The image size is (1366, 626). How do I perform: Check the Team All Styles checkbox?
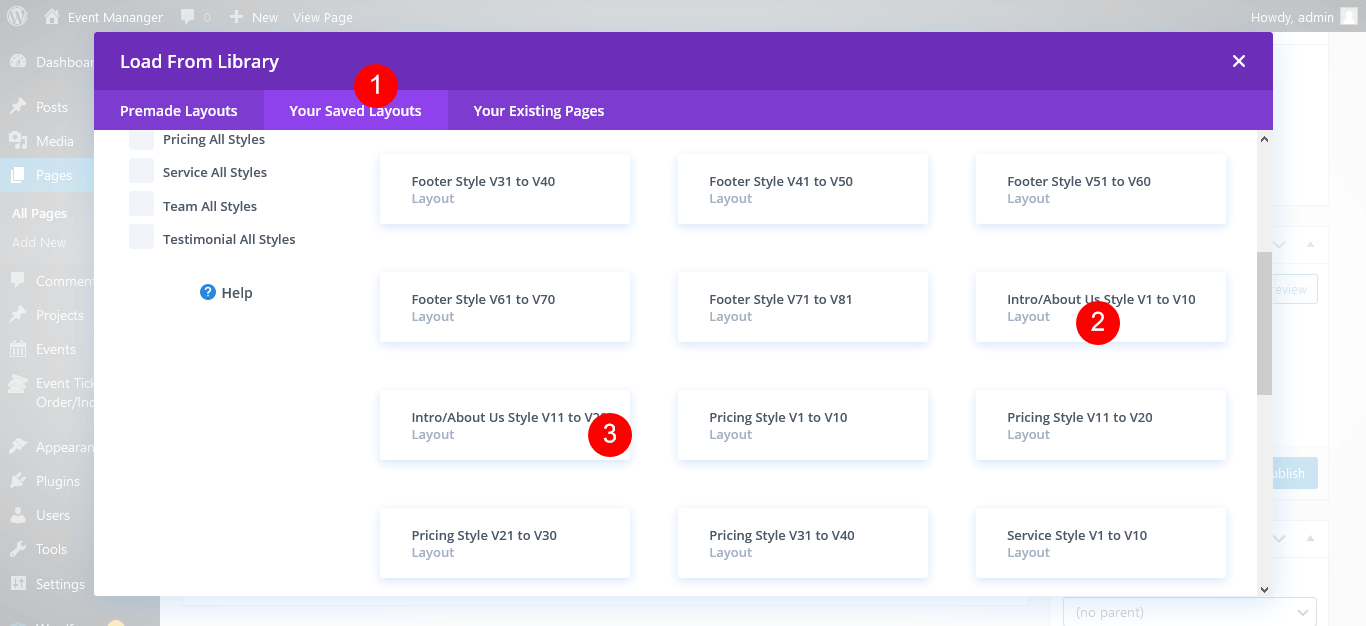pyautogui.click(x=142, y=205)
